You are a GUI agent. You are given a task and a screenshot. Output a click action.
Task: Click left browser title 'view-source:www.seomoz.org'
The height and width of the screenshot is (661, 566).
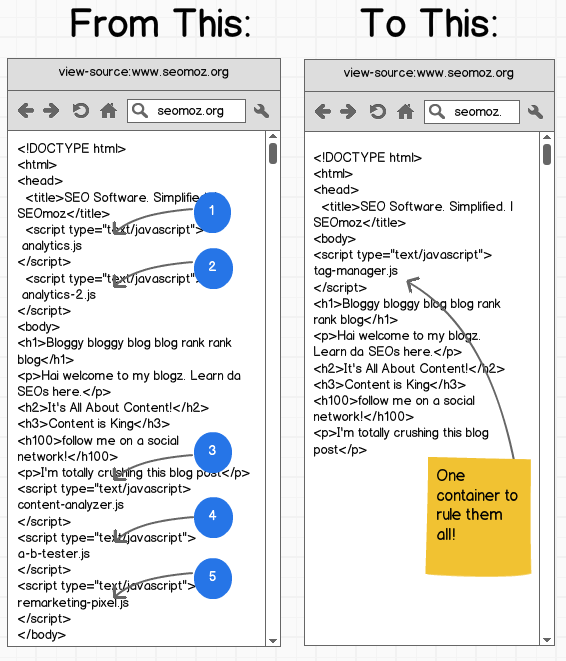(144, 72)
